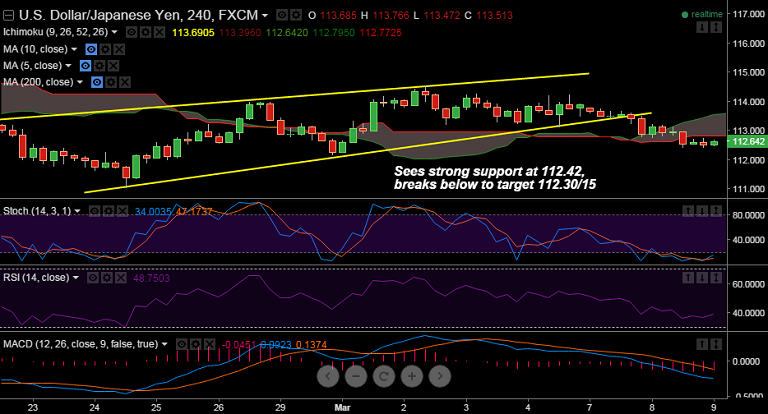Viewport: 768px width, 414px height.
Task: Remove the Stoch indicator with its X
Action: (x=122, y=211)
